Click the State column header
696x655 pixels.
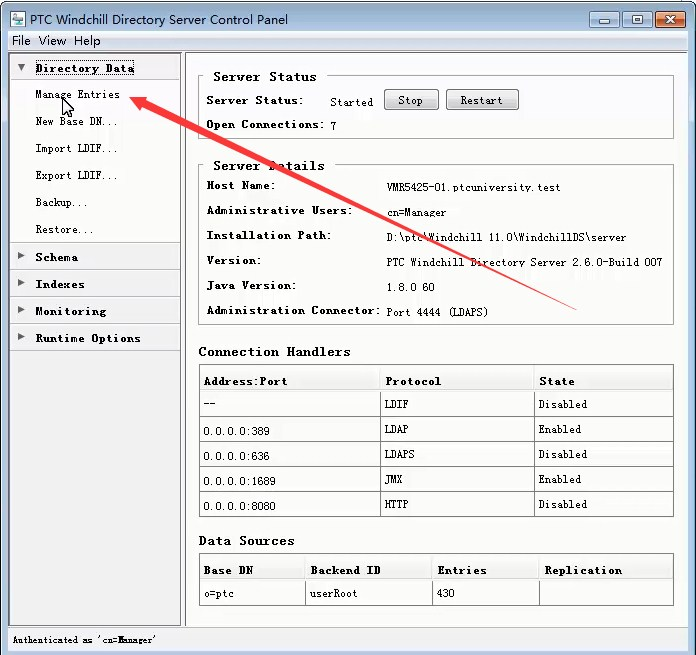point(604,381)
